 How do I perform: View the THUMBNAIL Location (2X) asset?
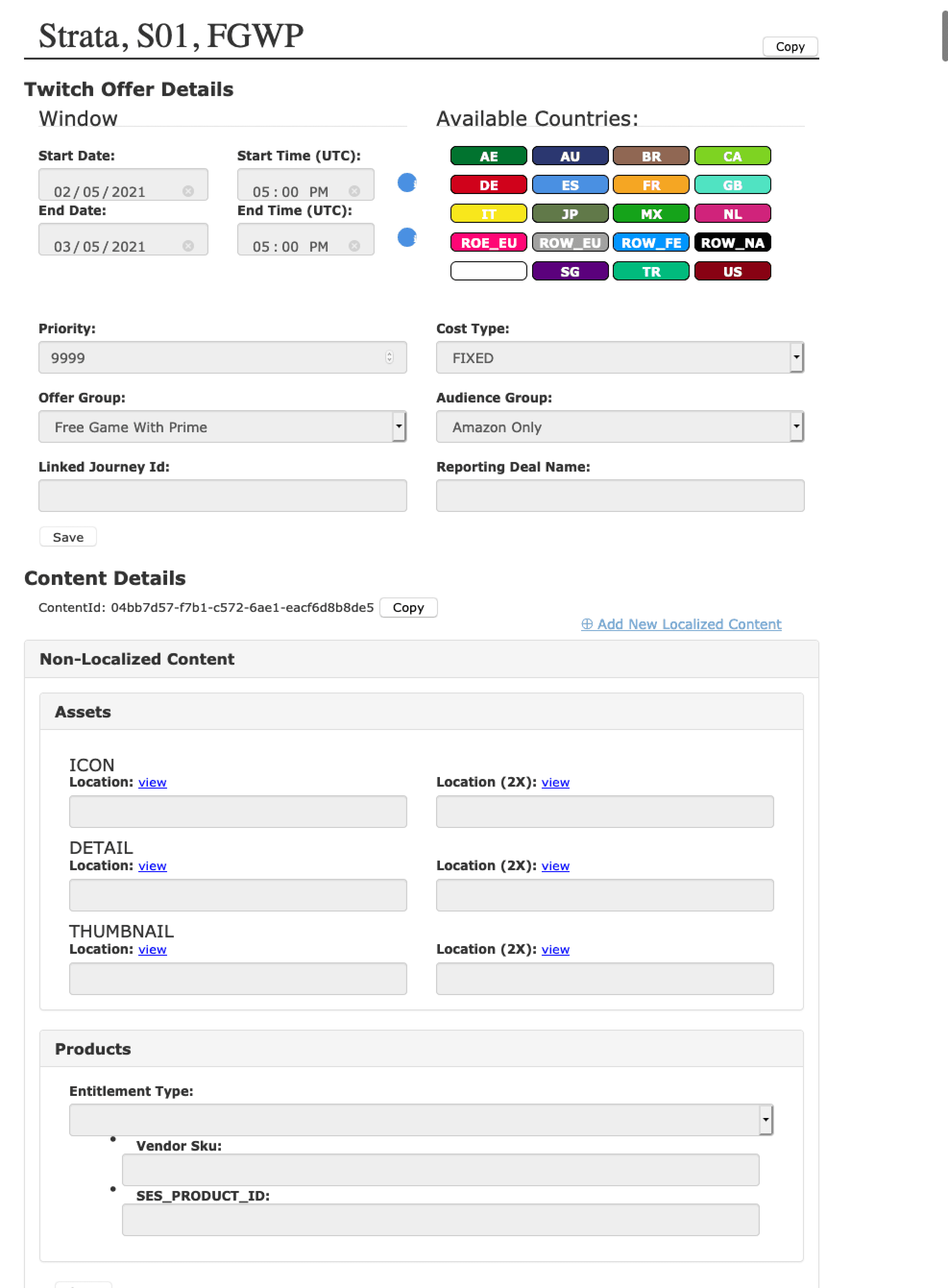(556, 949)
